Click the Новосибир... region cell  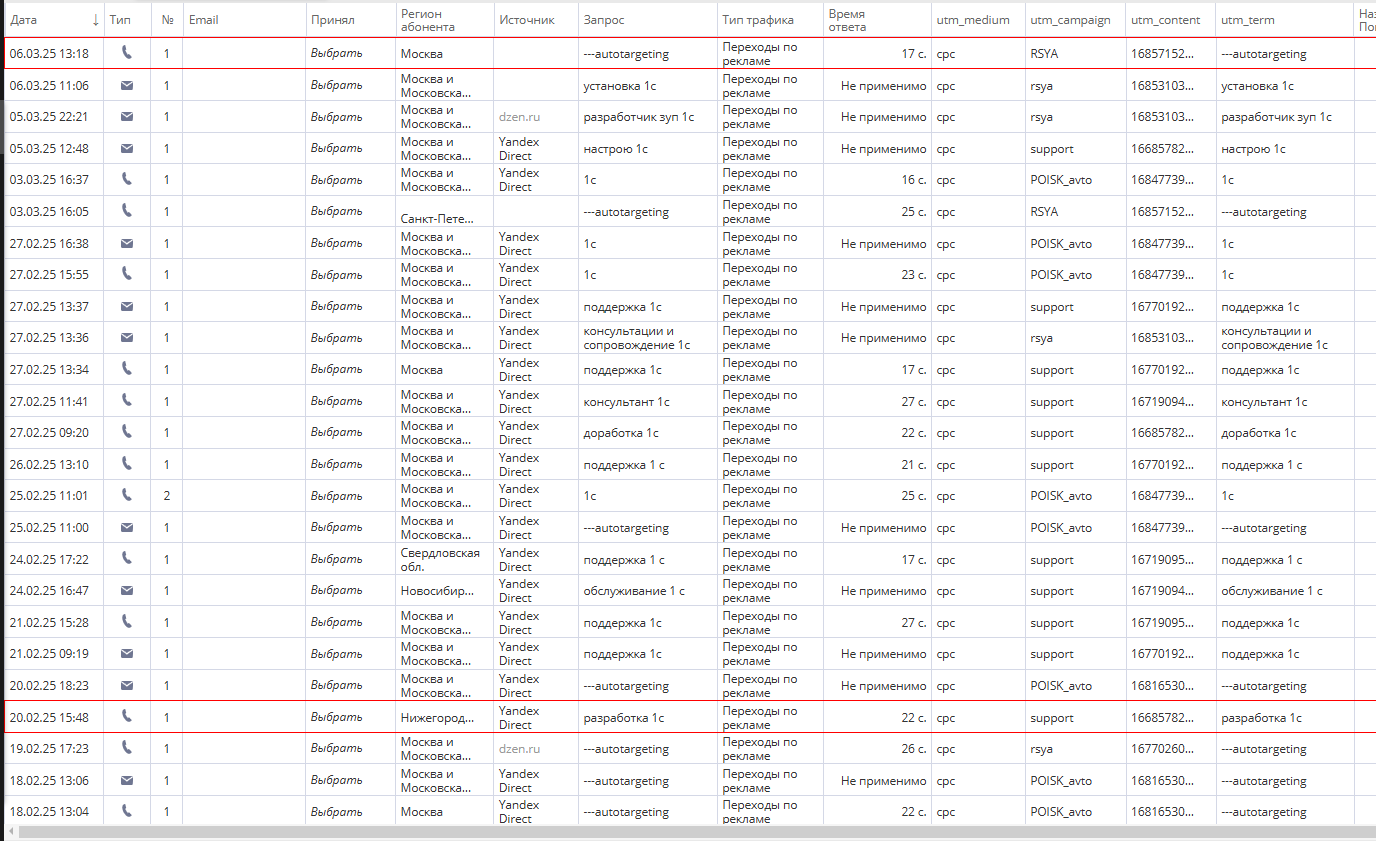point(437,591)
